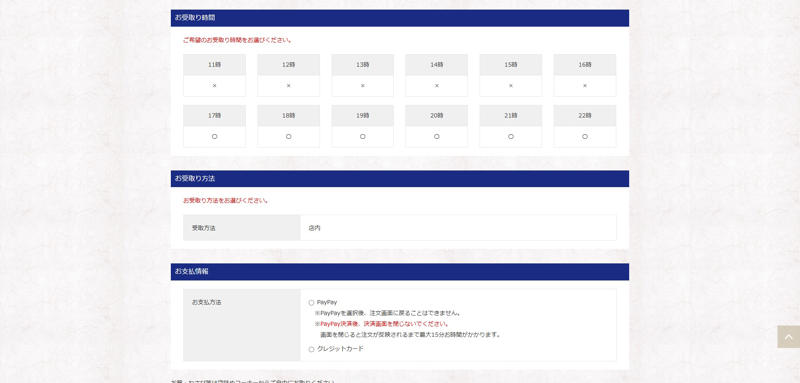Click the unavailable 13時 time slot
Image resolution: width=800 pixels, height=383 pixels.
pyautogui.click(x=362, y=75)
